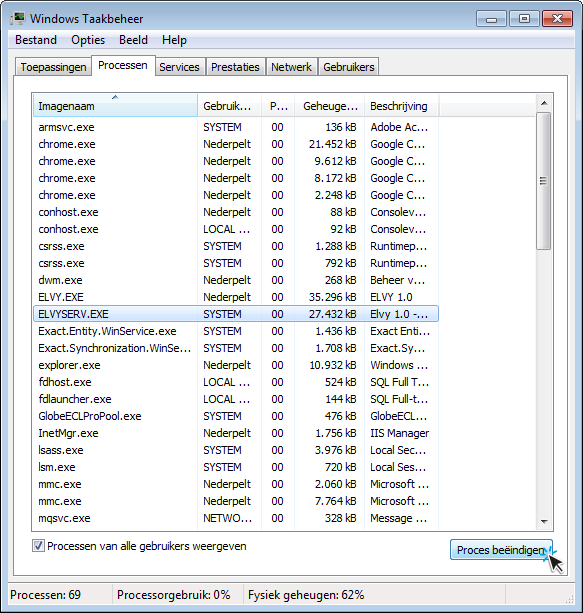583x613 pixels.
Task: Click 'Processorgebruik: 0%' status entry
Action: pyautogui.click(x=174, y=595)
